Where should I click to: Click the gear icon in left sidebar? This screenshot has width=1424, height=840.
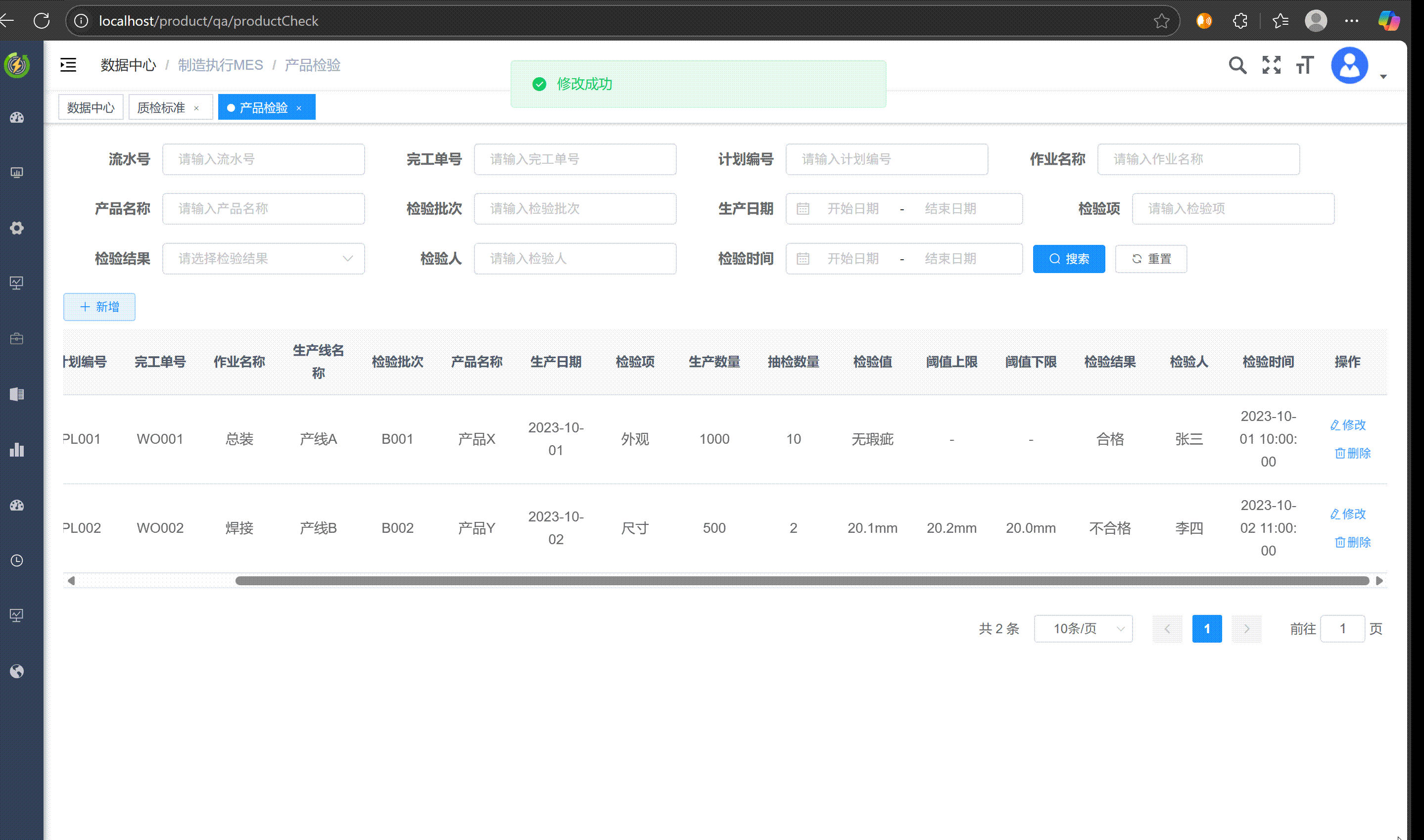pyautogui.click(x=17, y=228)
